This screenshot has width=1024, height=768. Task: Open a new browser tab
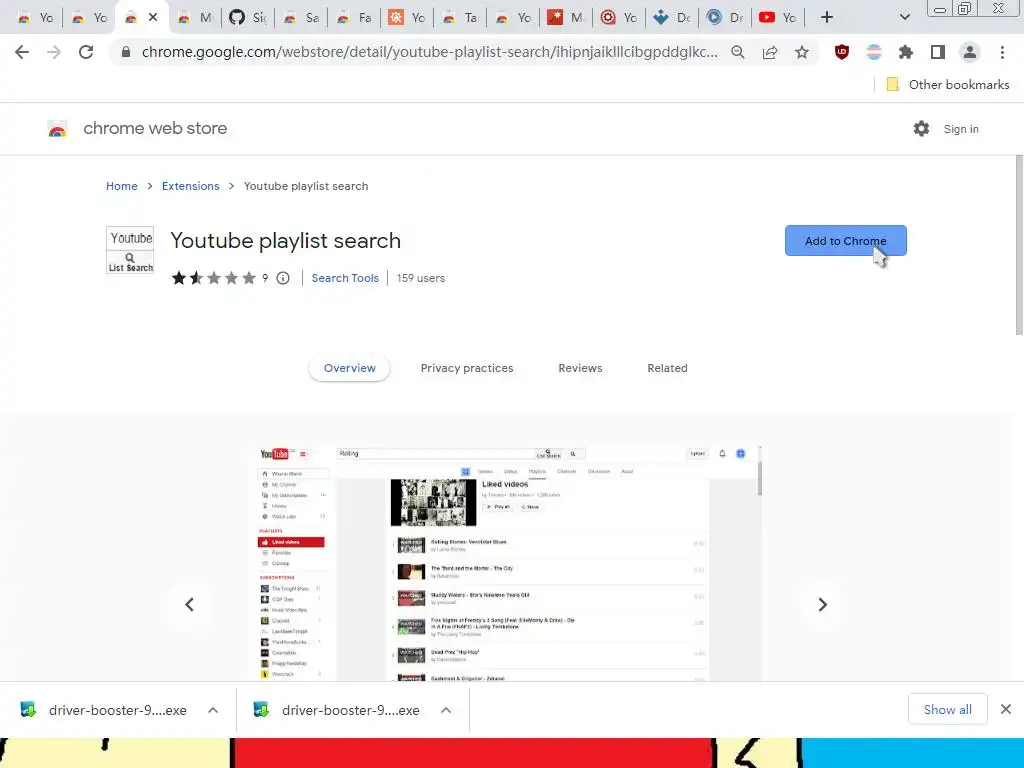tap(827, 17)
